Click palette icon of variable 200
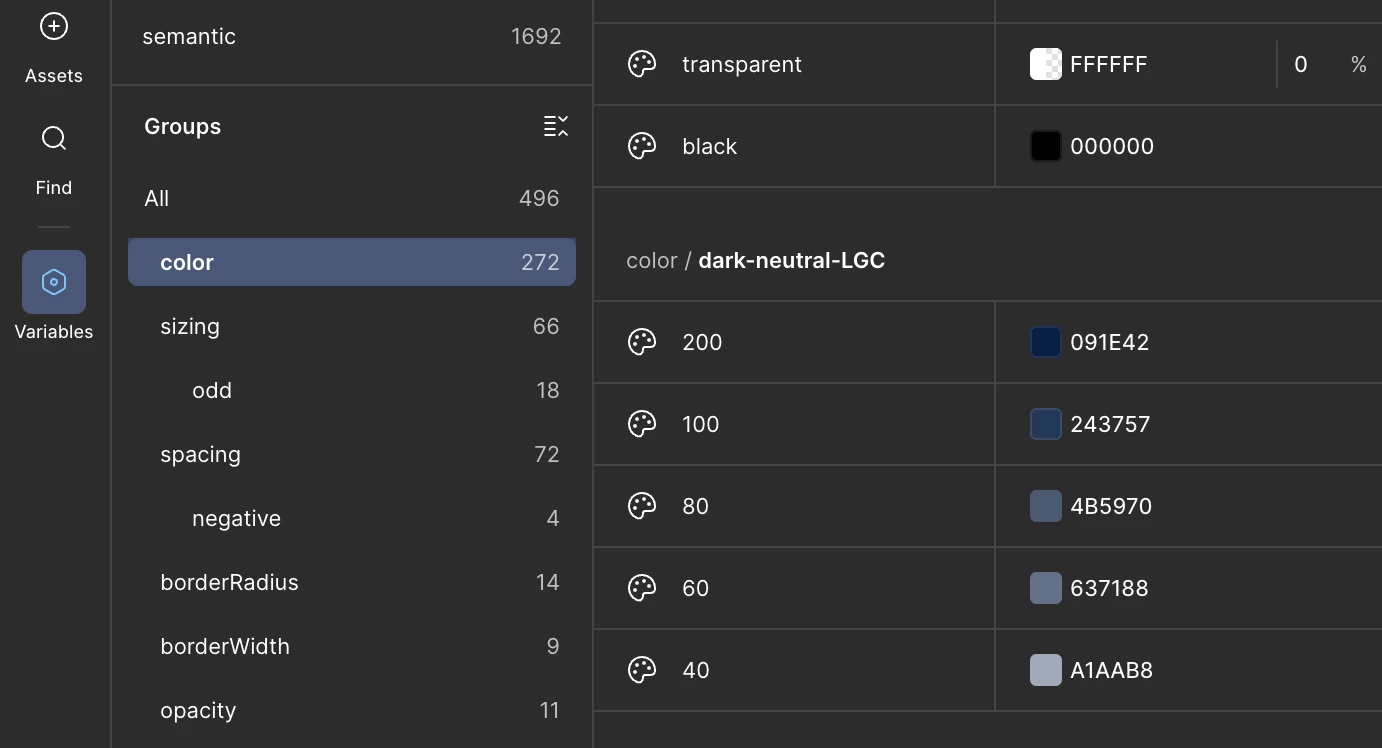 click(x=642, y=342)
